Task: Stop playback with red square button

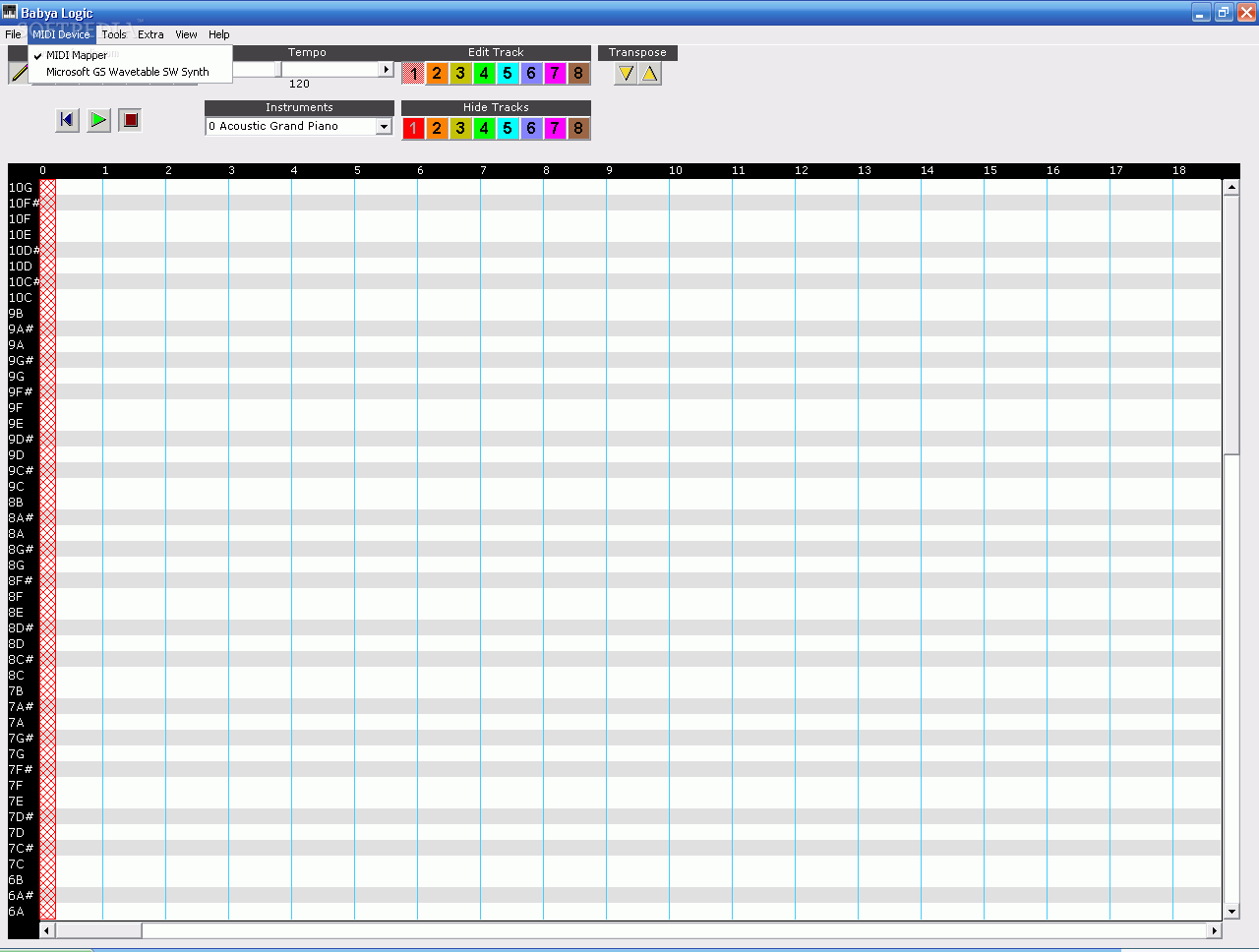Action: 130,120
